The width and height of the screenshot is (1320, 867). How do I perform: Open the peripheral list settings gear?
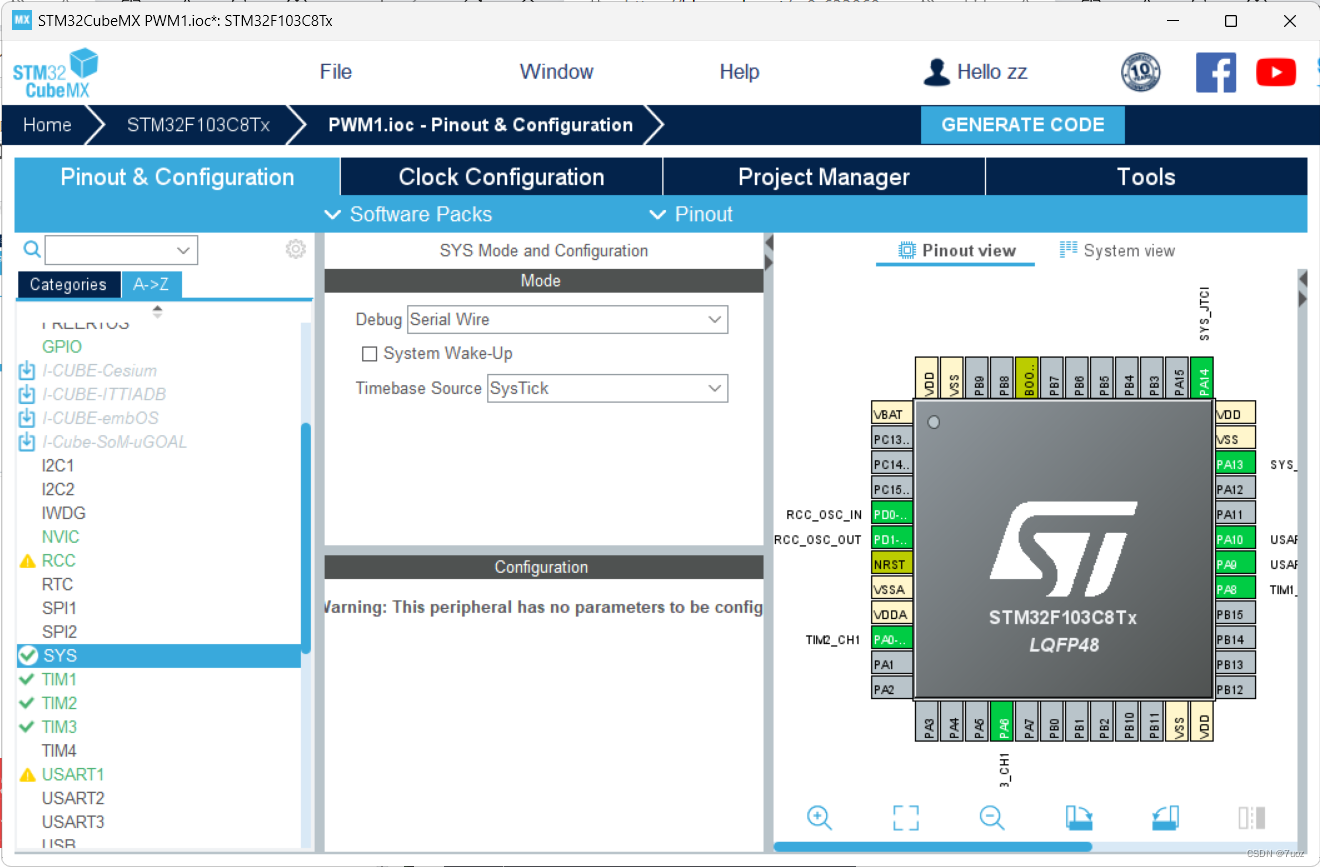coord(296,249)
